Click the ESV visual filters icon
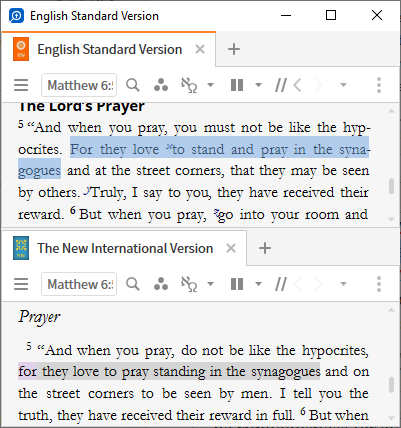This screenshot has width=401, height=428. point(161,85)
